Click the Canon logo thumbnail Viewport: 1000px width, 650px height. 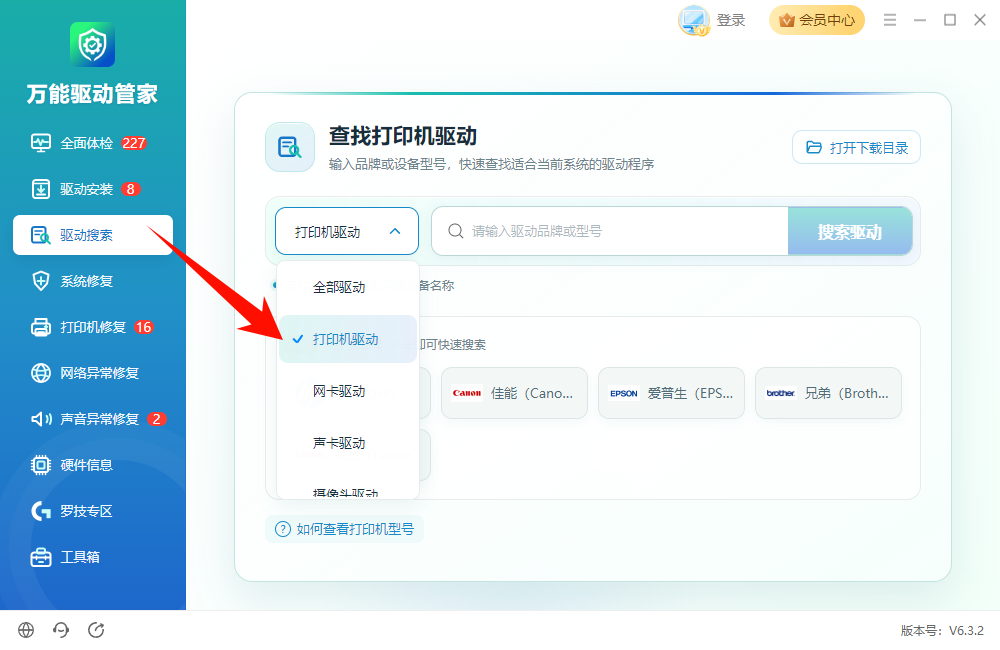(x=467, y=393)
